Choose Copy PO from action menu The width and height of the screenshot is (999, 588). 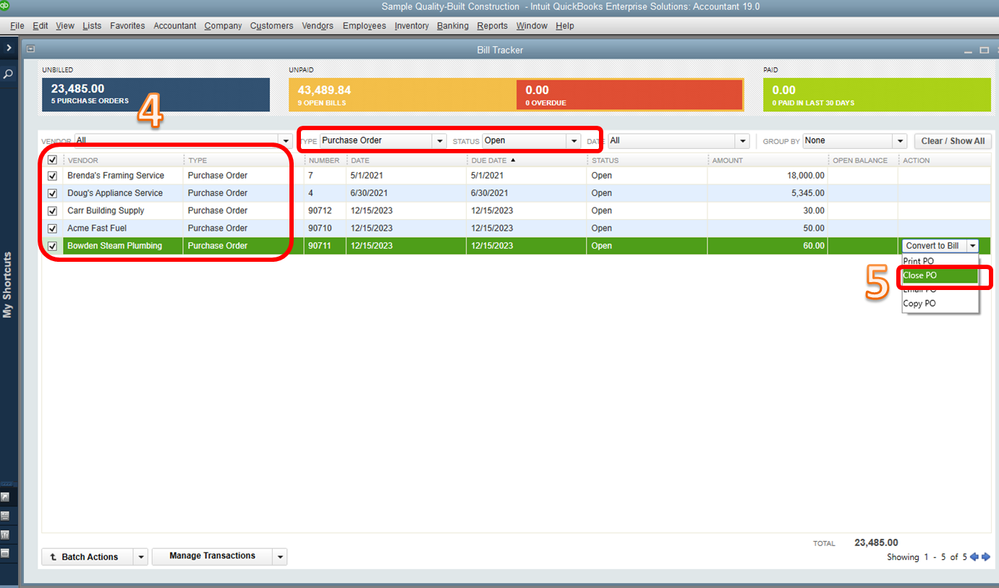(x=940, y=304)
